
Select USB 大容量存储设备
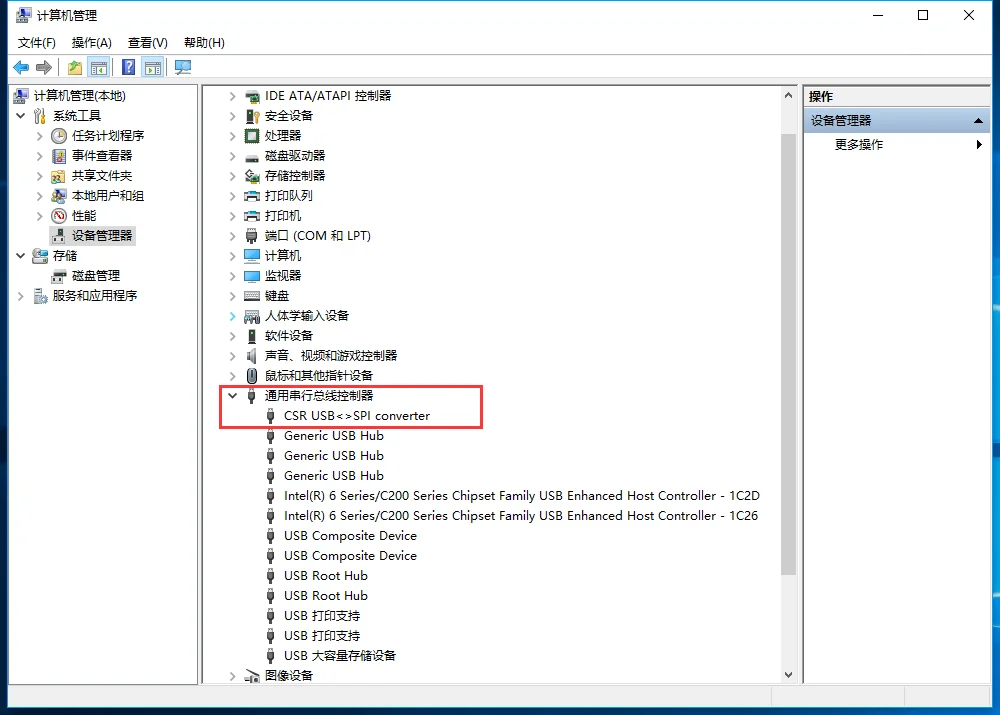tap(340, 656)
